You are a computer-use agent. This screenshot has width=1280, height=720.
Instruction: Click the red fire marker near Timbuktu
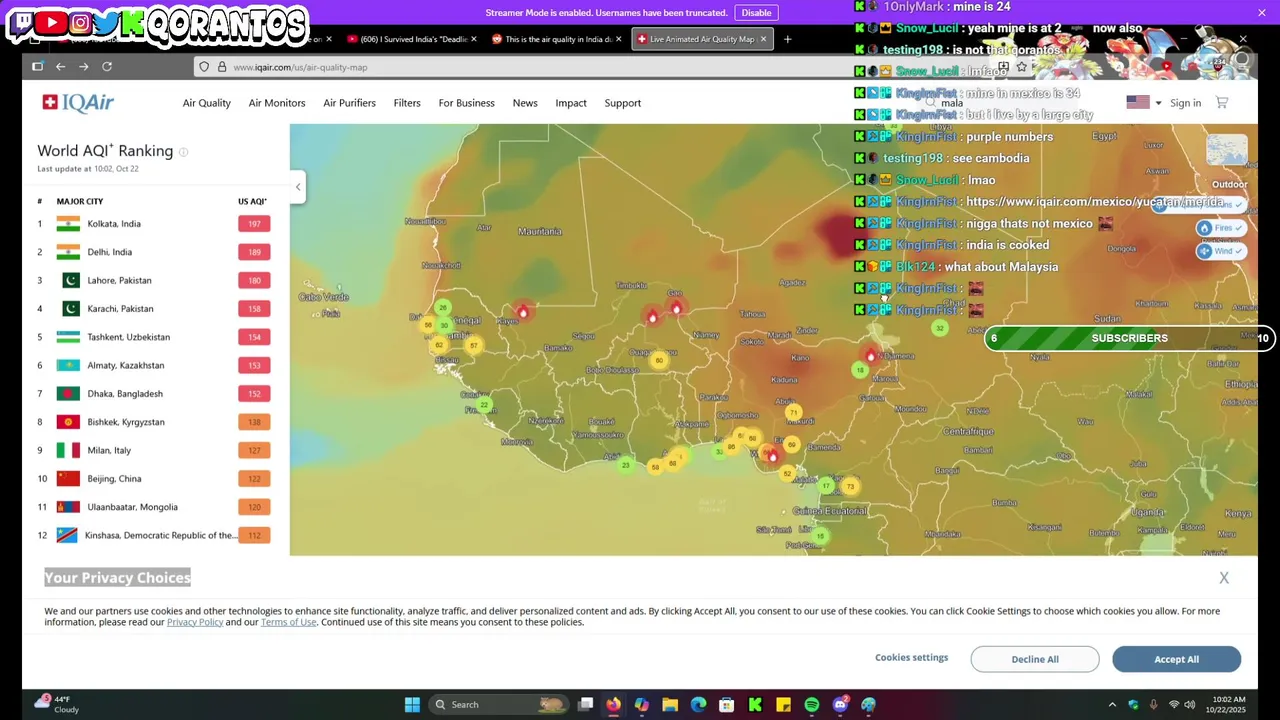(652, 316)
